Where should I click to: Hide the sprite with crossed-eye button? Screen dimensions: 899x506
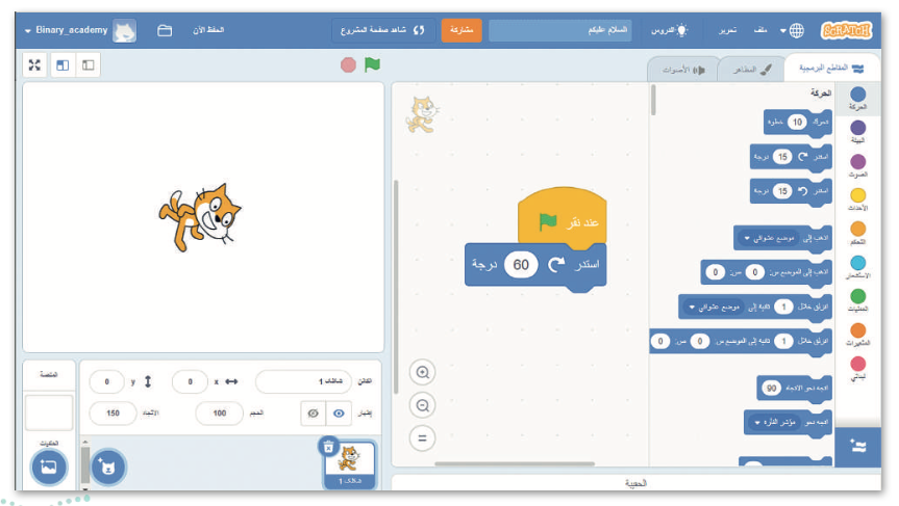(x=313, y=413)
